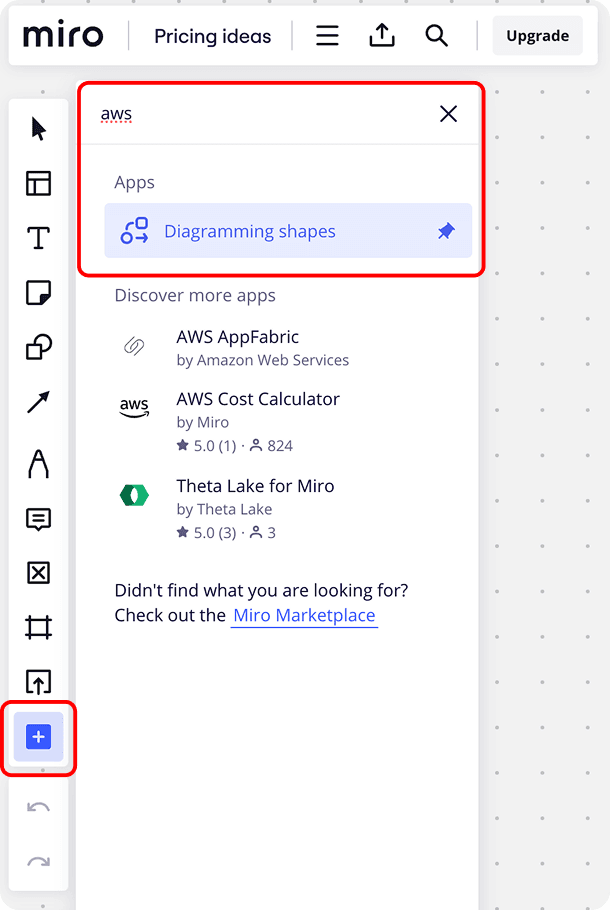The image size is (610, 910).
Task: Click the AWS AppFabric link icon
Action: click(x=133, y=346)
